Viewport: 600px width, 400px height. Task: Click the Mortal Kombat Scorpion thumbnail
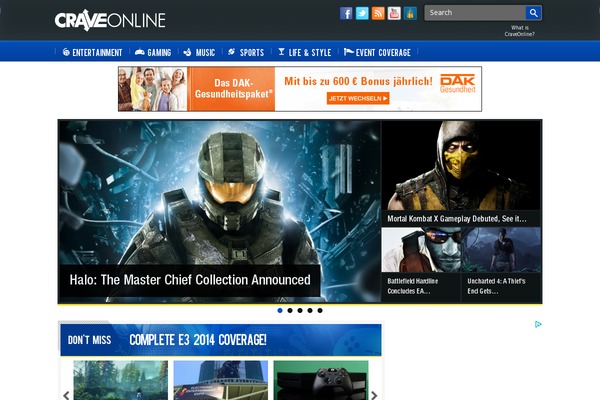461,165
